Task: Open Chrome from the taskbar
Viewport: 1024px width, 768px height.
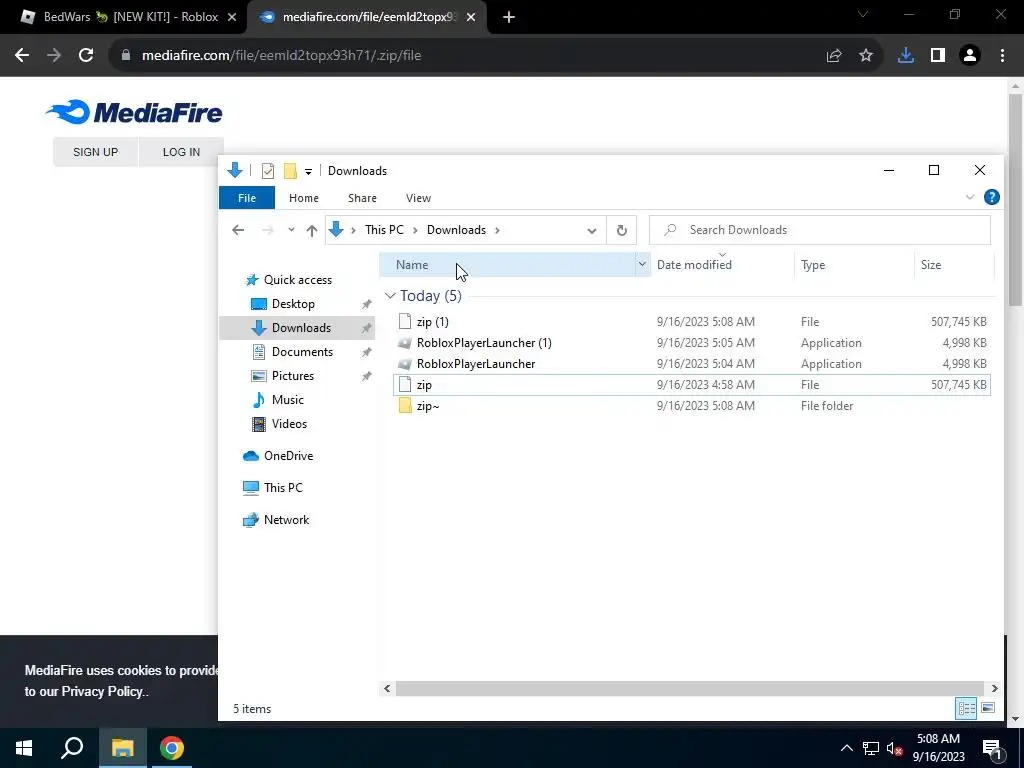Action: (172, 748)
